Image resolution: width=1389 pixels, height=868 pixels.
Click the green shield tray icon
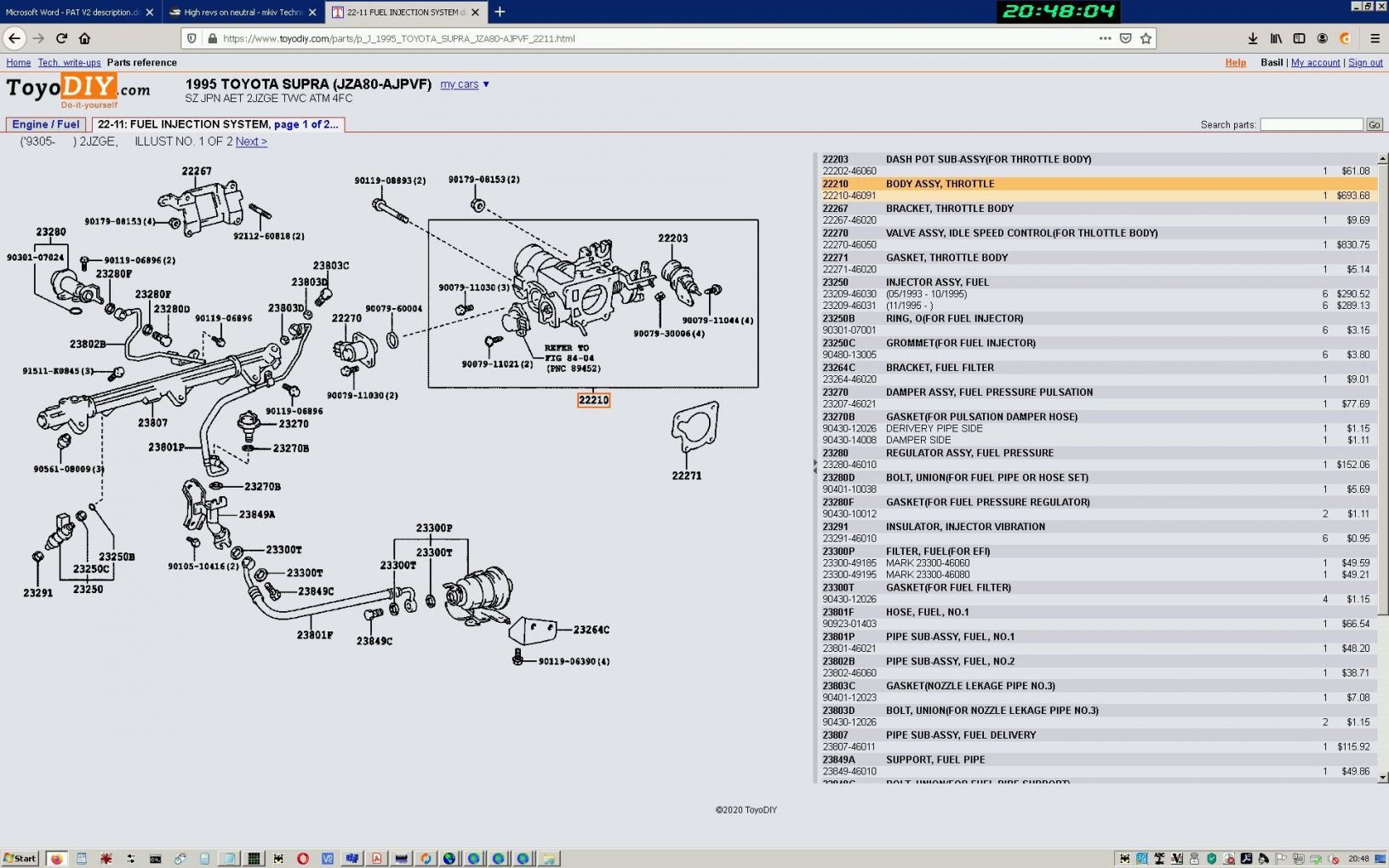1211,859
